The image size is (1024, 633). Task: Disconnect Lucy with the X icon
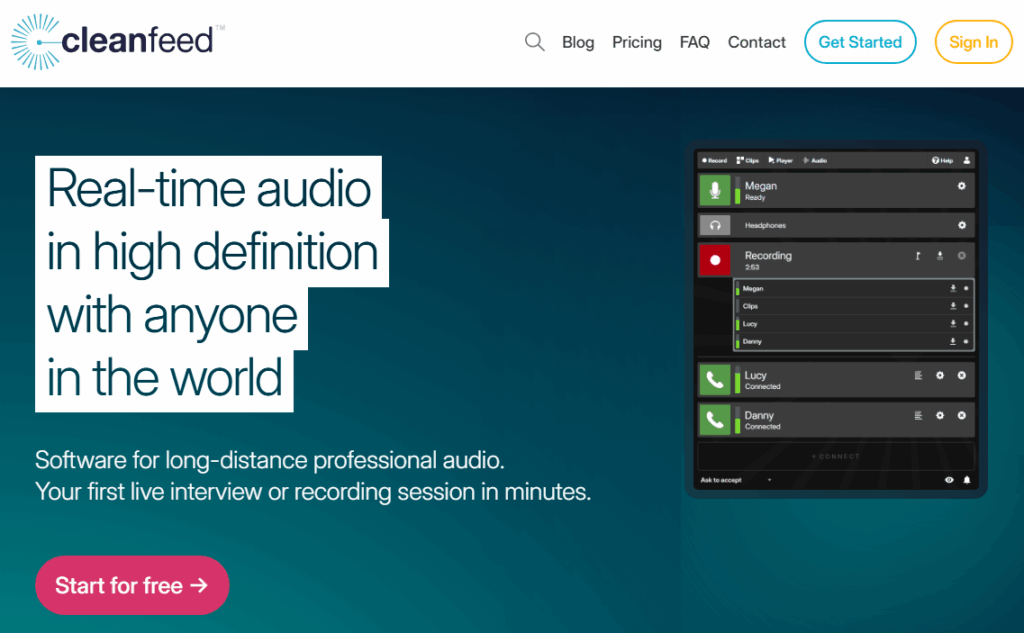tap(961, 376)
